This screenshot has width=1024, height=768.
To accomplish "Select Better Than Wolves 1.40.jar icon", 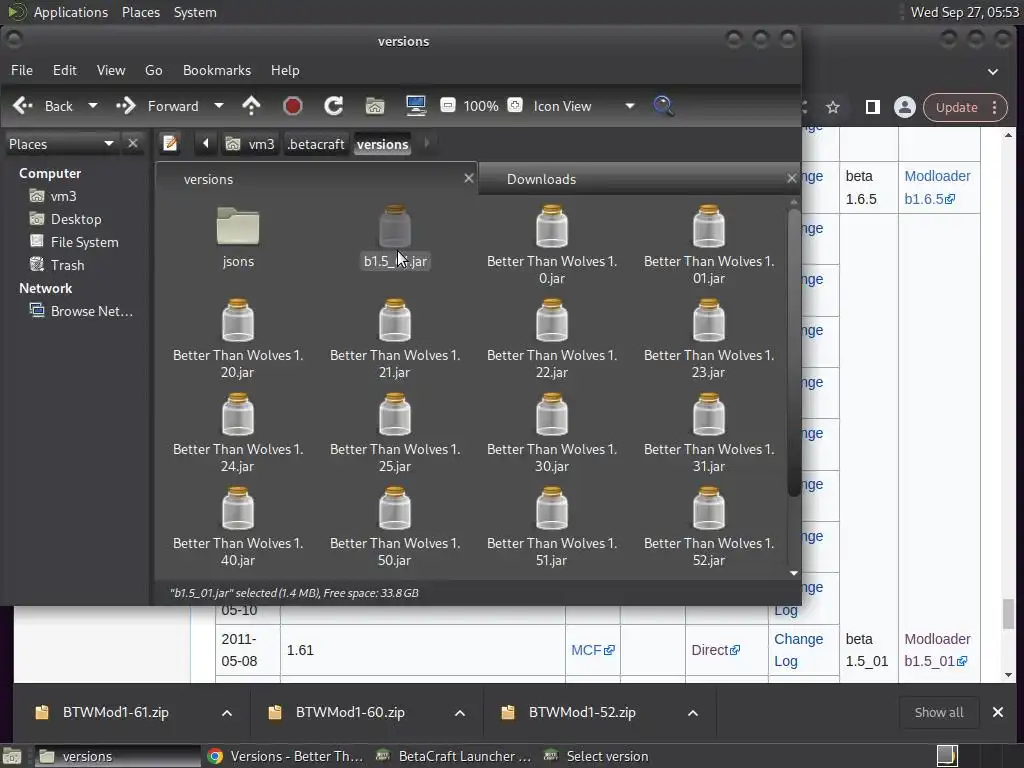I will [238, 509].
